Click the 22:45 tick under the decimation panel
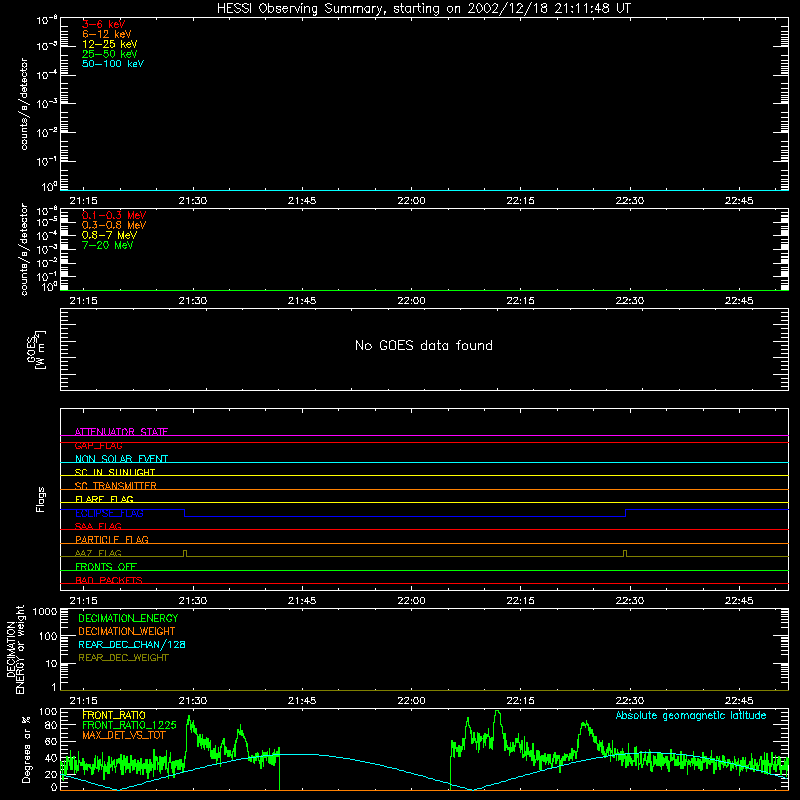The image size is (800, 800). point(739,701)
